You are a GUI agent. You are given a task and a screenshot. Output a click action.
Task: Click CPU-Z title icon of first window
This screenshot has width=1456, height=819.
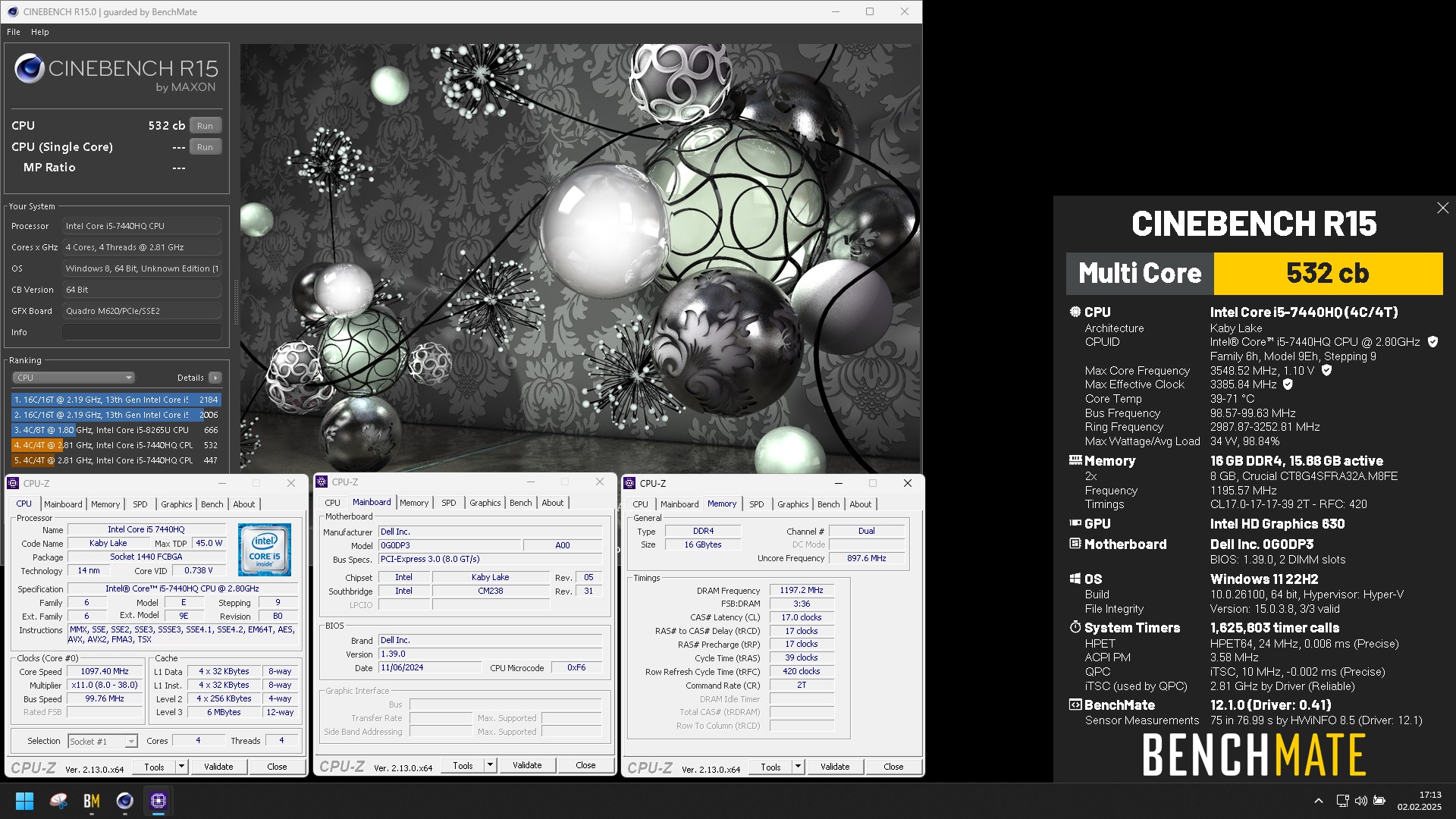(14, 483)
